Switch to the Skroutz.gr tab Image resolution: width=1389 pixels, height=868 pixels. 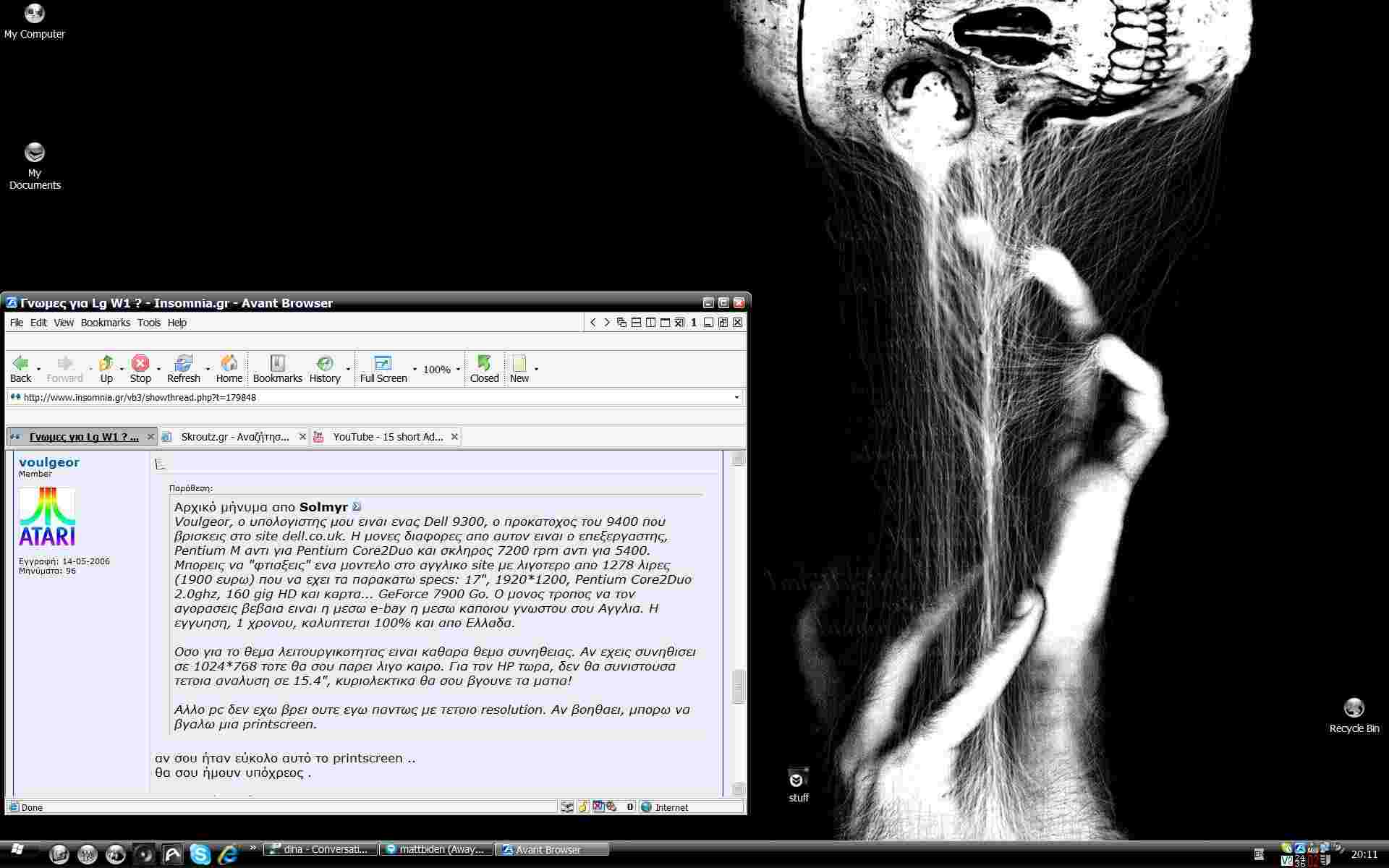234,437
